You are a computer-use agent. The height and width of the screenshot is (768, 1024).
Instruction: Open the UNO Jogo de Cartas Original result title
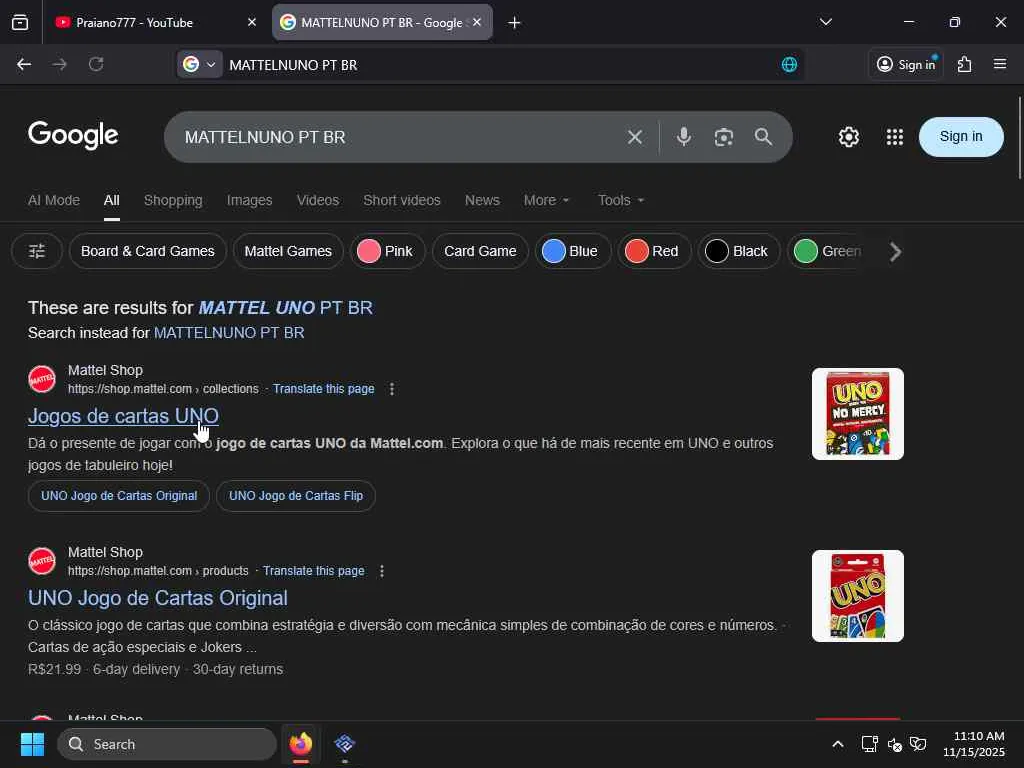pyautogui.click(x=157, y=598)
